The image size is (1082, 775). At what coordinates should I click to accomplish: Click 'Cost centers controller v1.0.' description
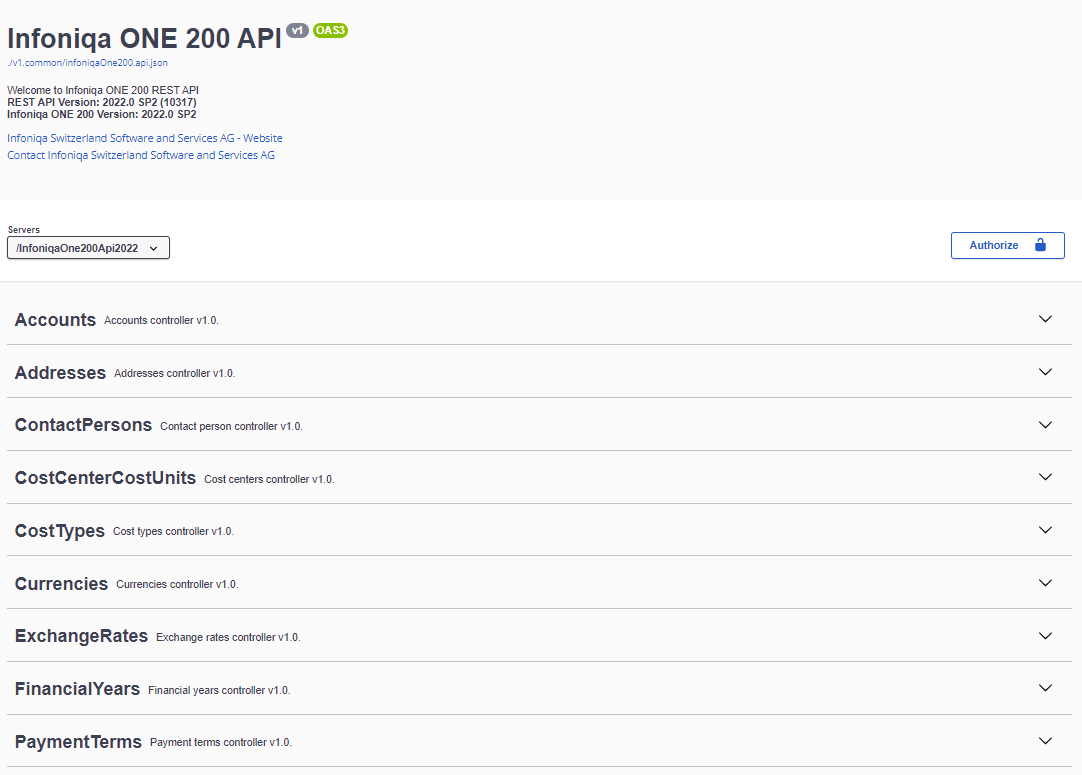click(x=269, y=479)
